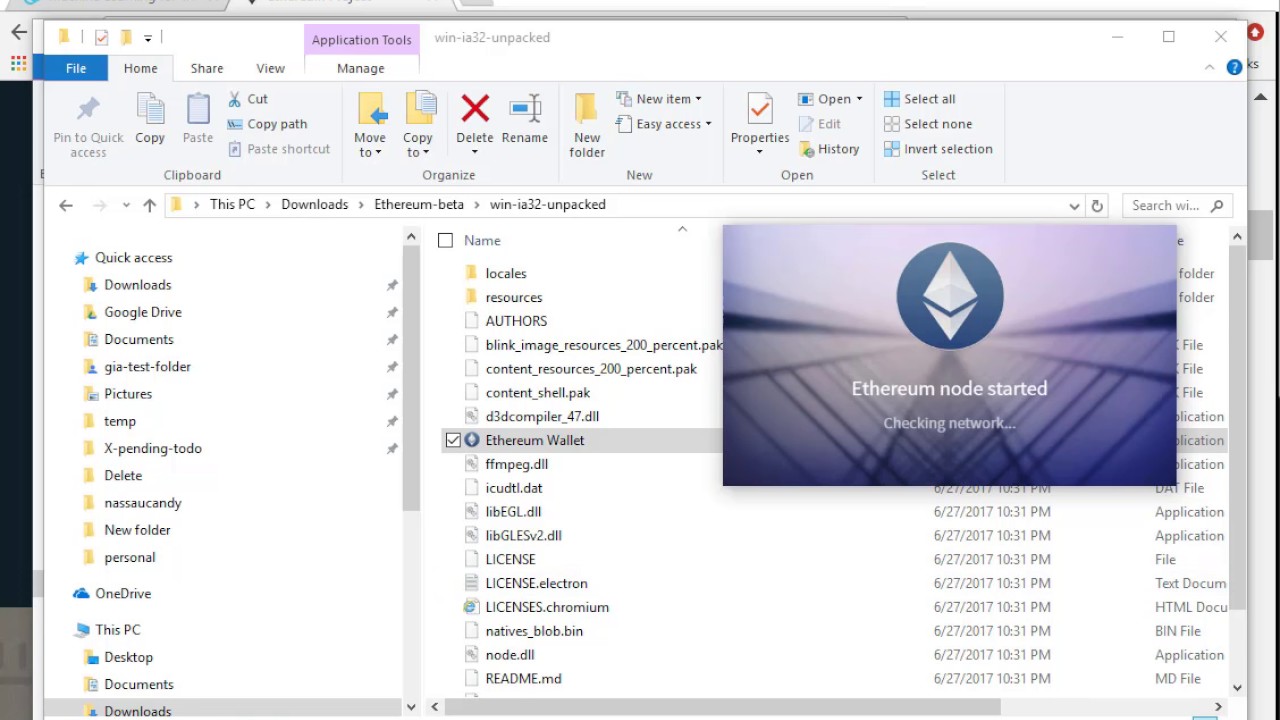Go back with the Back arrow
Viewport: 1280px width, 720px height.
coord(66,205)
